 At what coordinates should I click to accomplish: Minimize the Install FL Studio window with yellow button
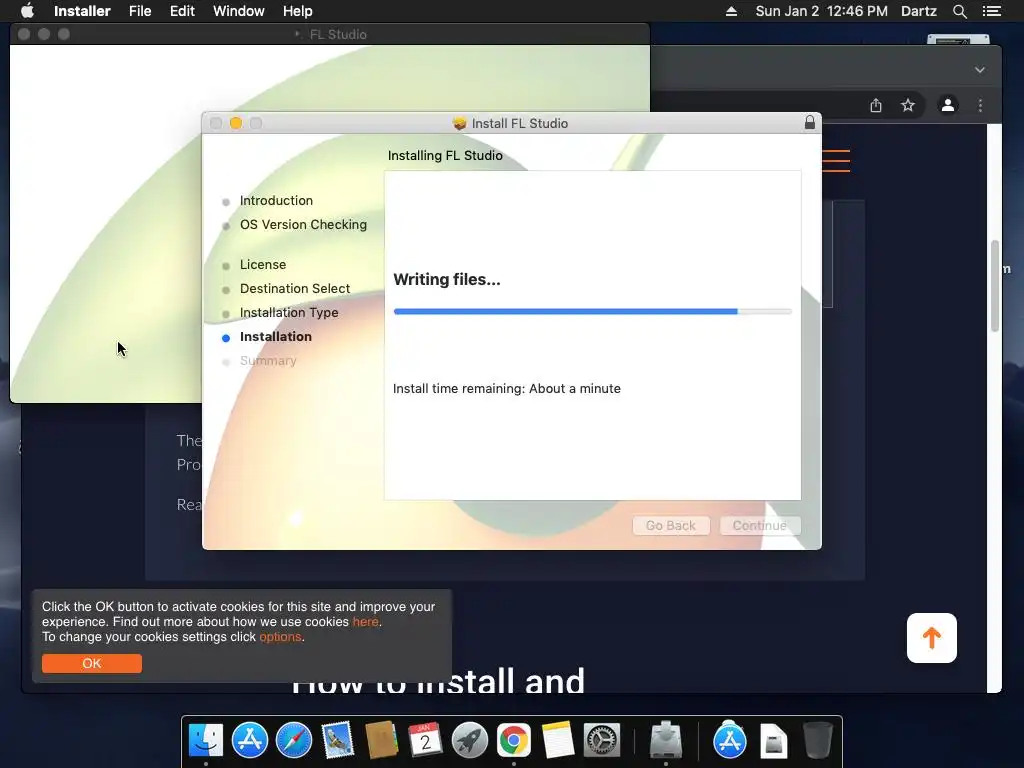[236, 123]
